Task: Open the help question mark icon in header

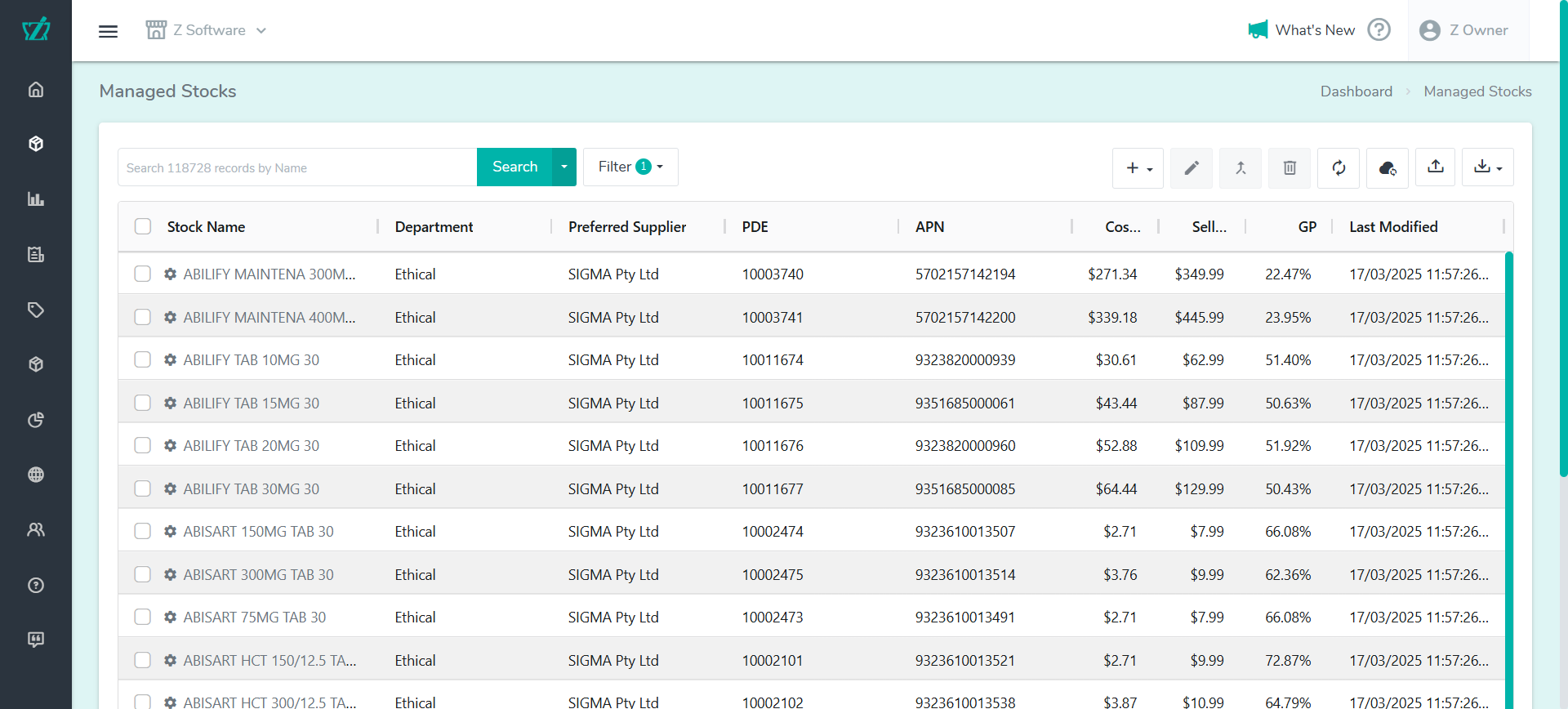Action: click(1379, 30)
